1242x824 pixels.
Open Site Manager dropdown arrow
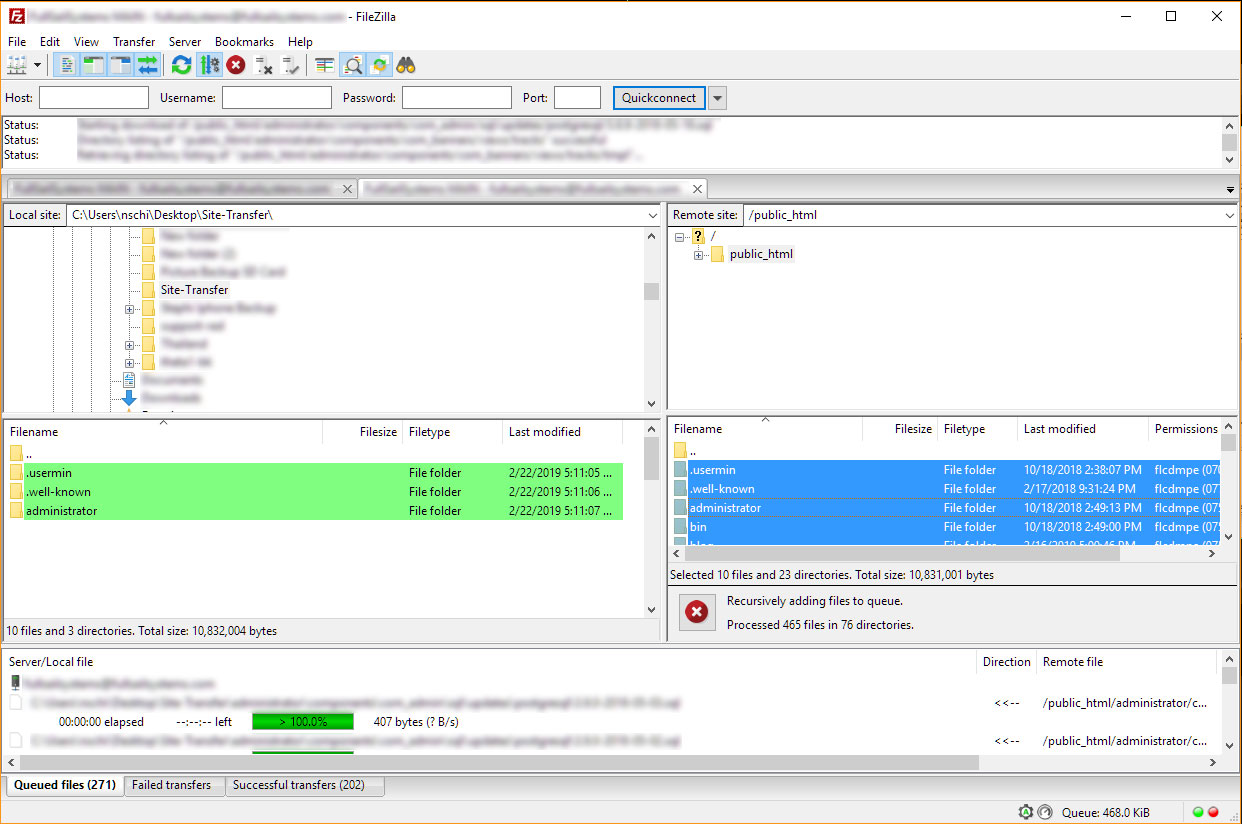pos(38,65)
